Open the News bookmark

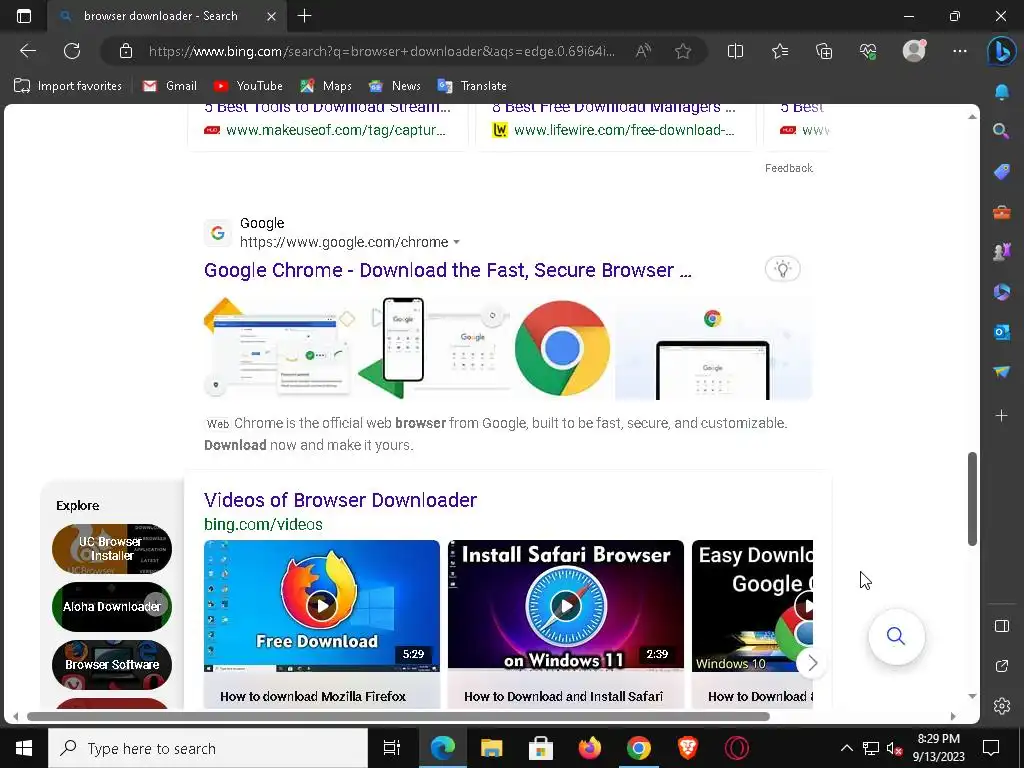[x=394, y=86]
